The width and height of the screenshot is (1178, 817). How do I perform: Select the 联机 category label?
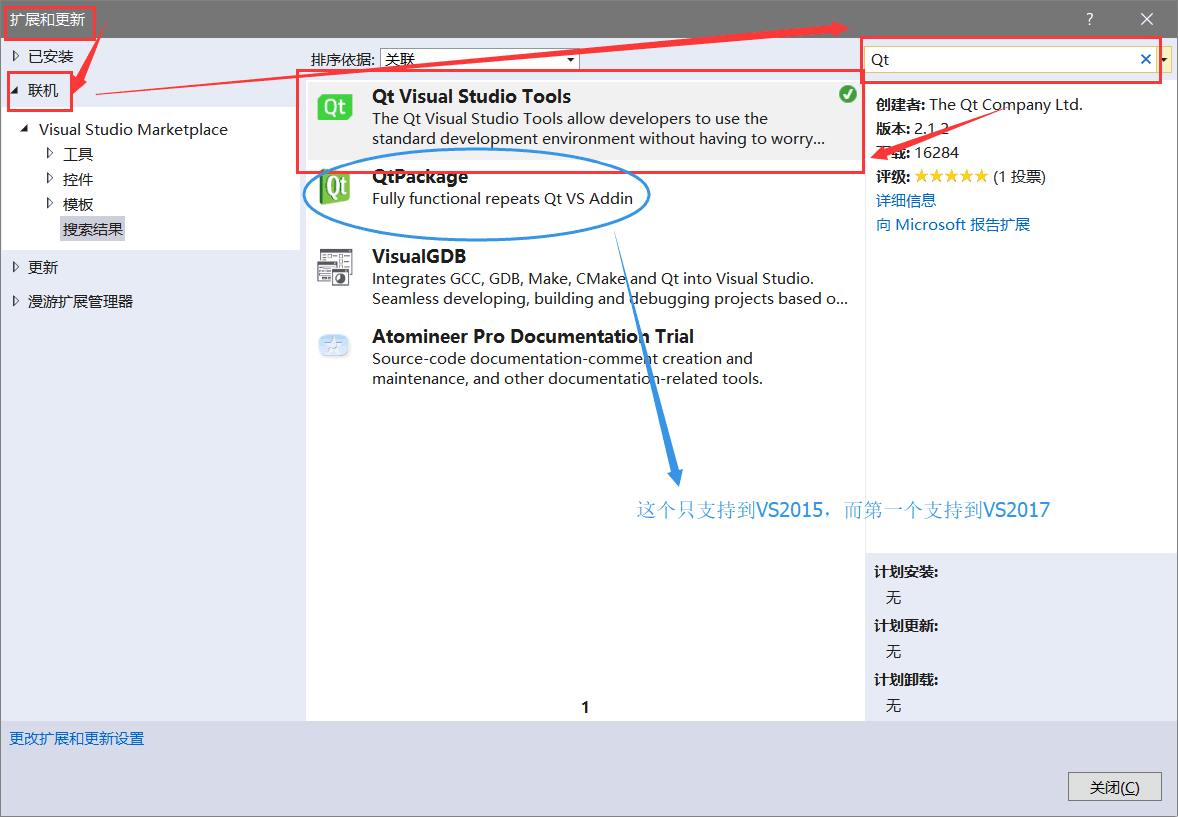(x=43, y=90)
